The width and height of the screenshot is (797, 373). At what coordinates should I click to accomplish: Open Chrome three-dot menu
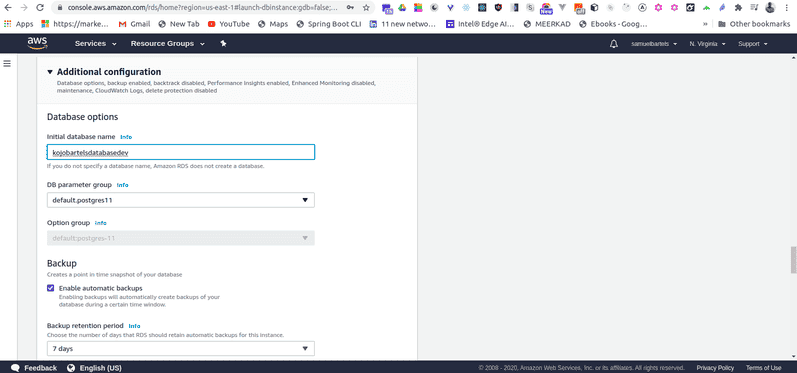tap(787, 8)
